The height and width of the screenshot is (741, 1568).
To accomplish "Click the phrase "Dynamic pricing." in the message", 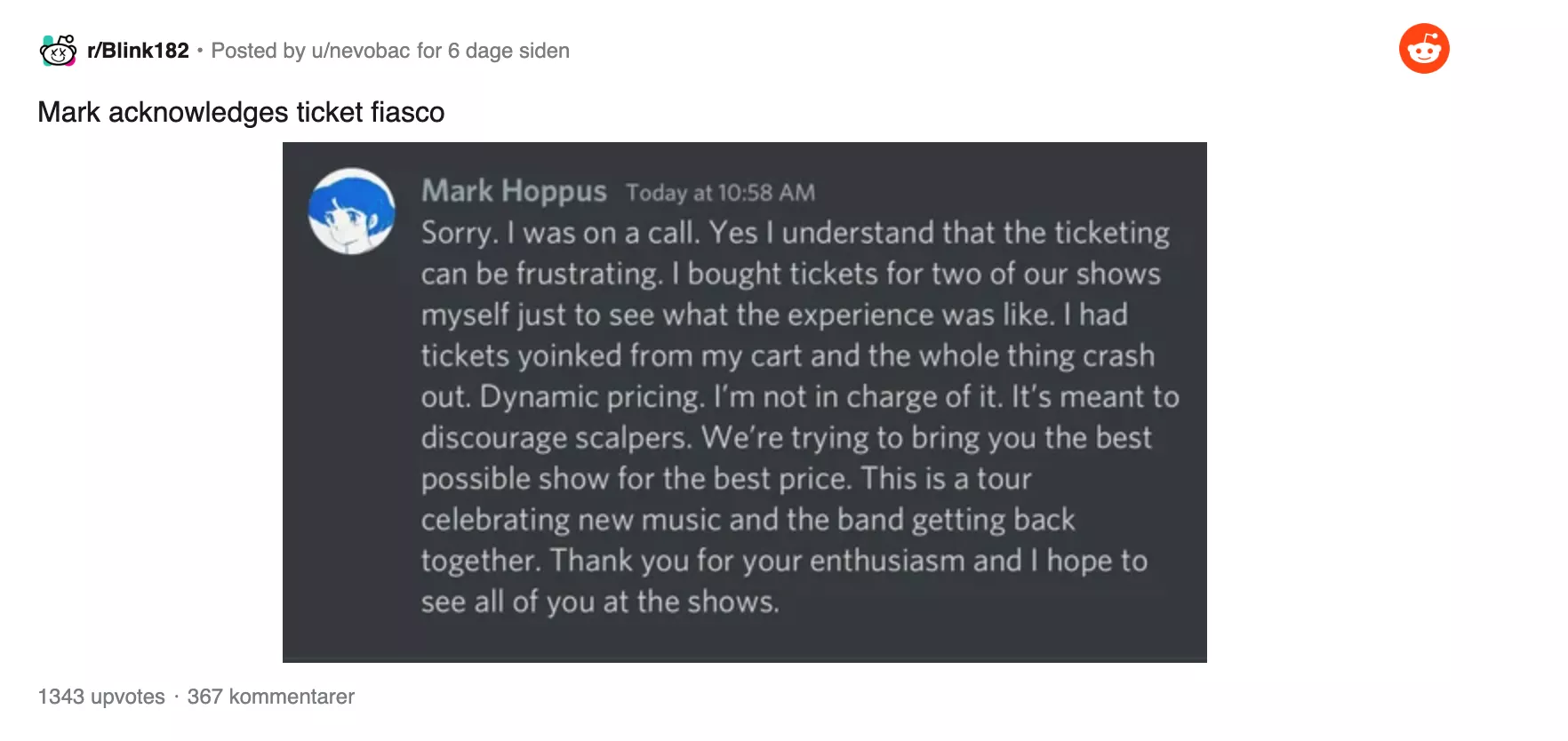I will (592, 397).
